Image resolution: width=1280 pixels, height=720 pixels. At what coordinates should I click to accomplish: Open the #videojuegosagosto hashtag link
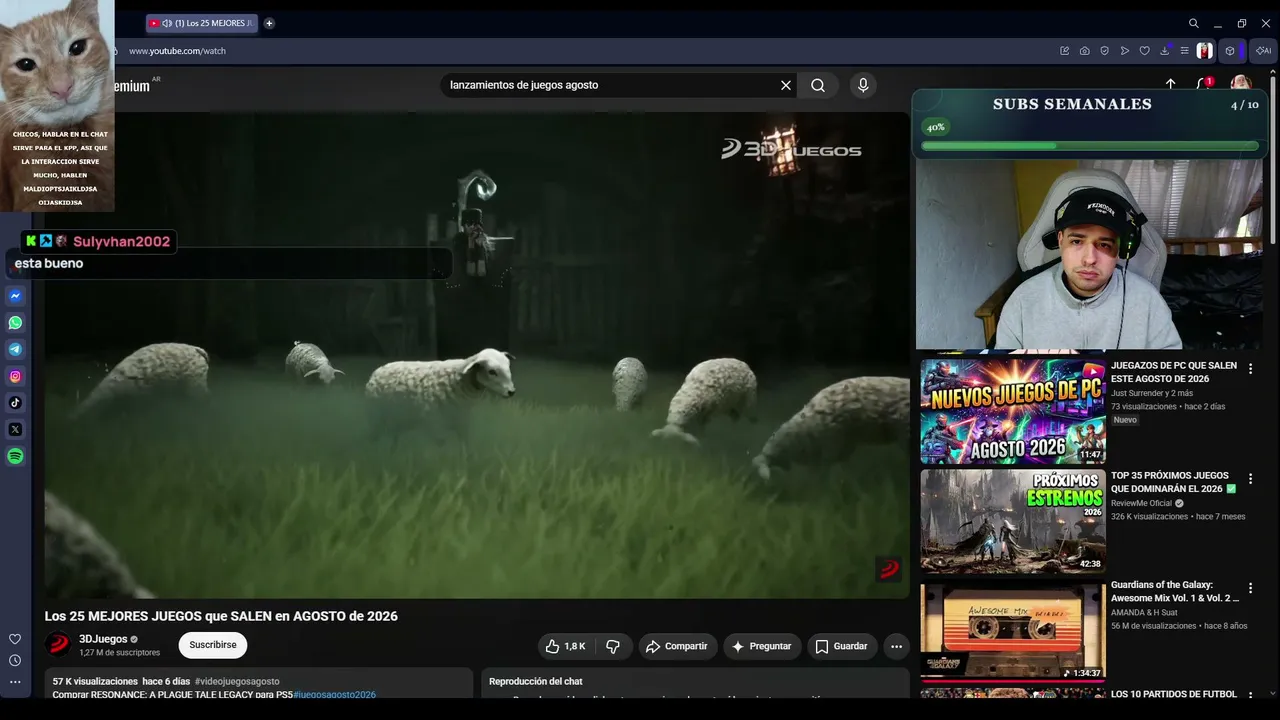pos(237,681)
